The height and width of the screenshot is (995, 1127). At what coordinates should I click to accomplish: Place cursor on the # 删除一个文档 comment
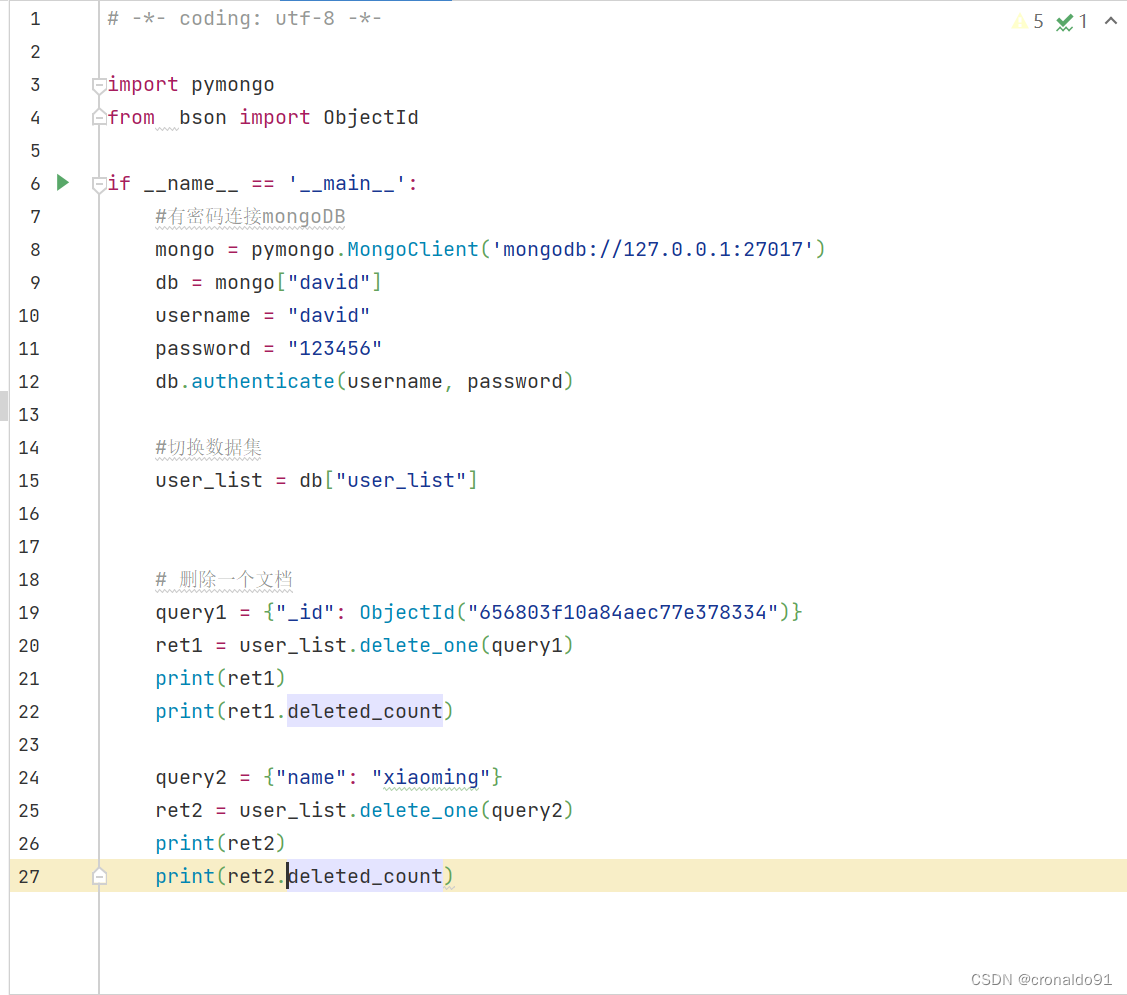point(224,579)
